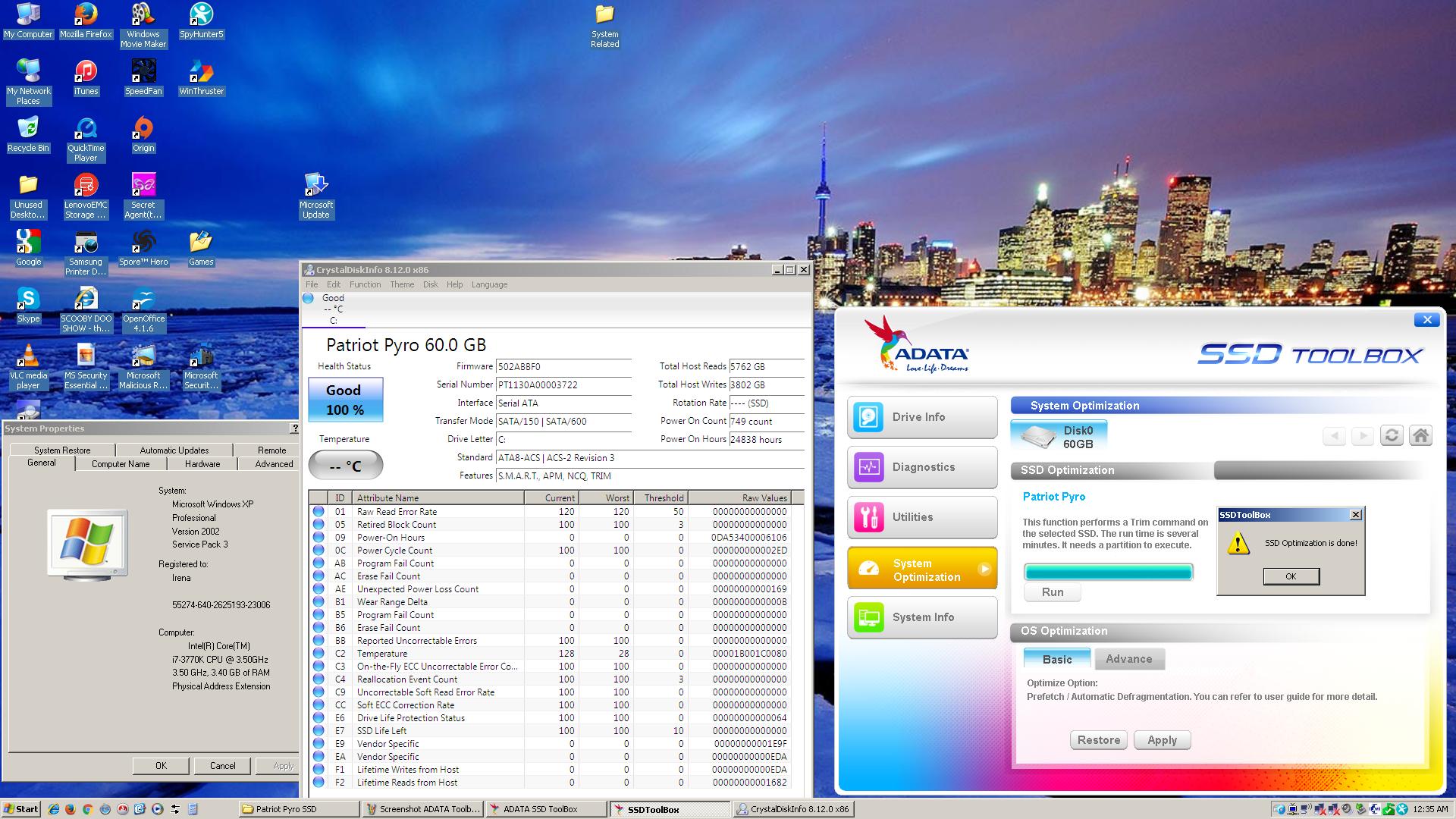Click the refresh icon in SSD Toolbox

(x=1392, y=435)
